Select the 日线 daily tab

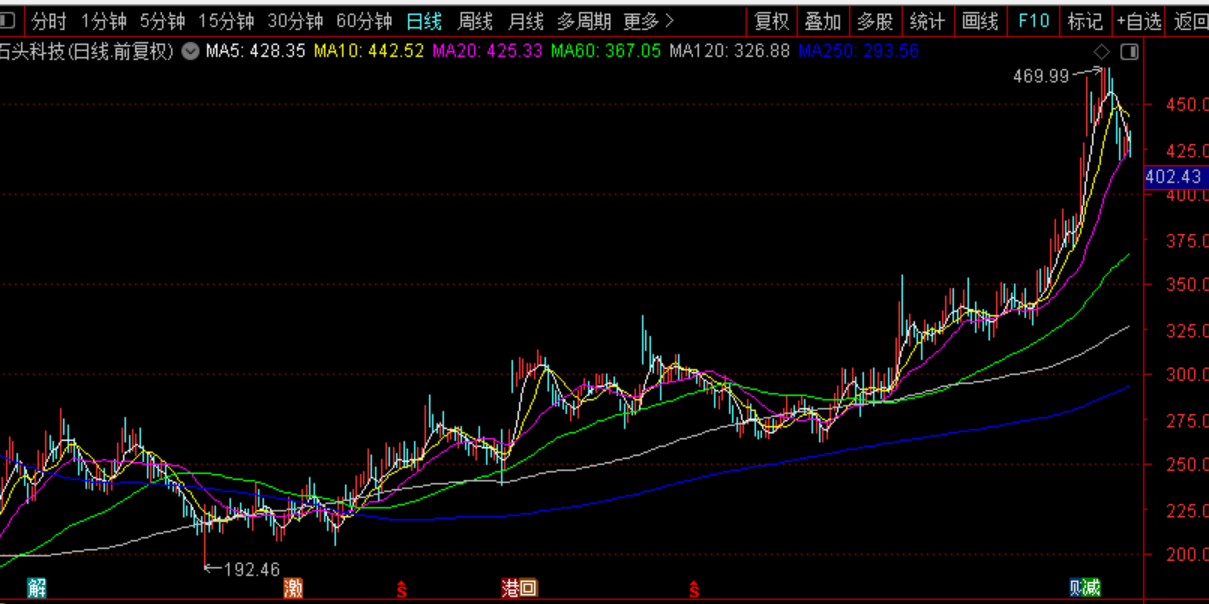(425, 21)
